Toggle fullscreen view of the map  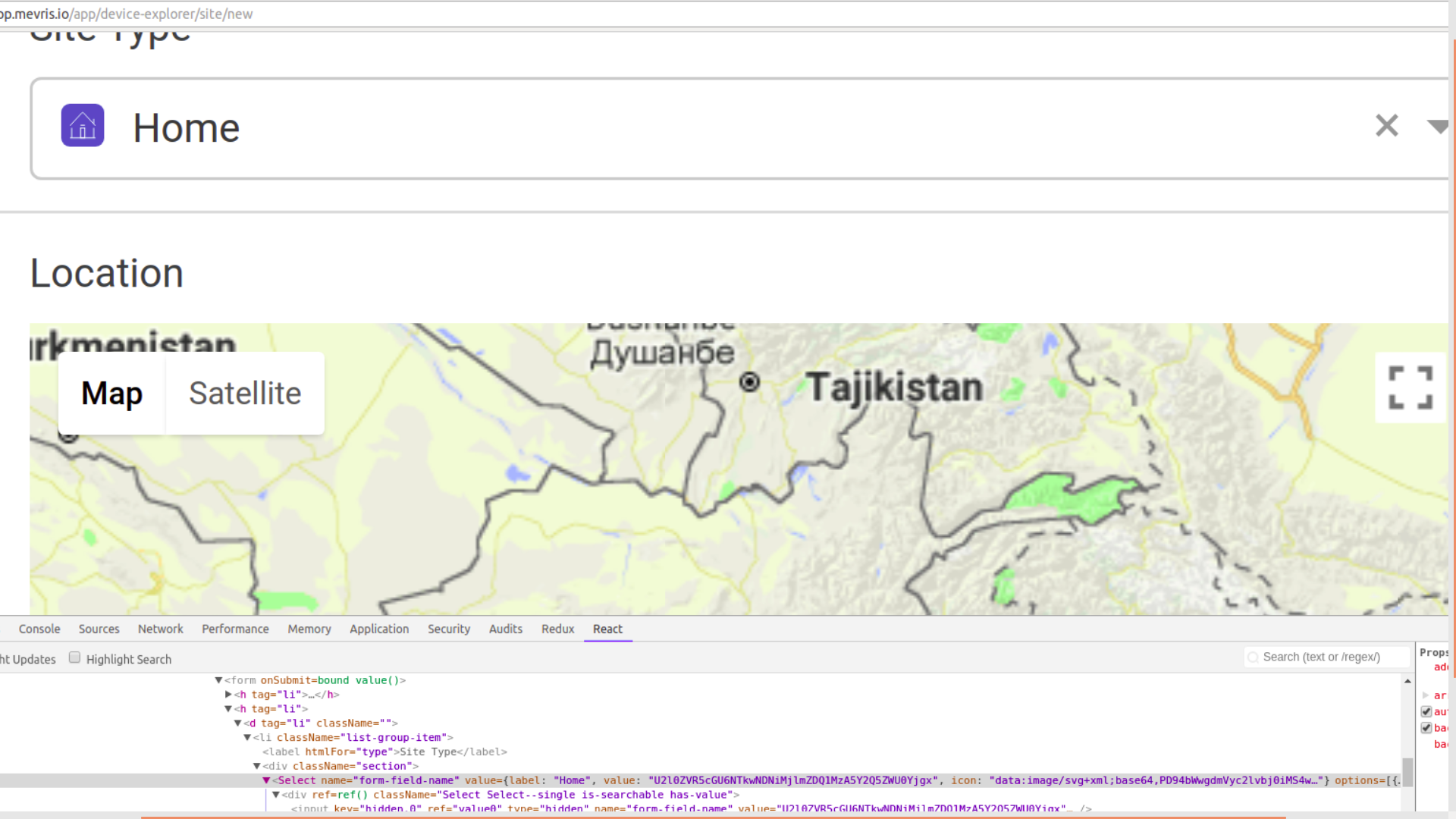click(x=1410, y=388)
